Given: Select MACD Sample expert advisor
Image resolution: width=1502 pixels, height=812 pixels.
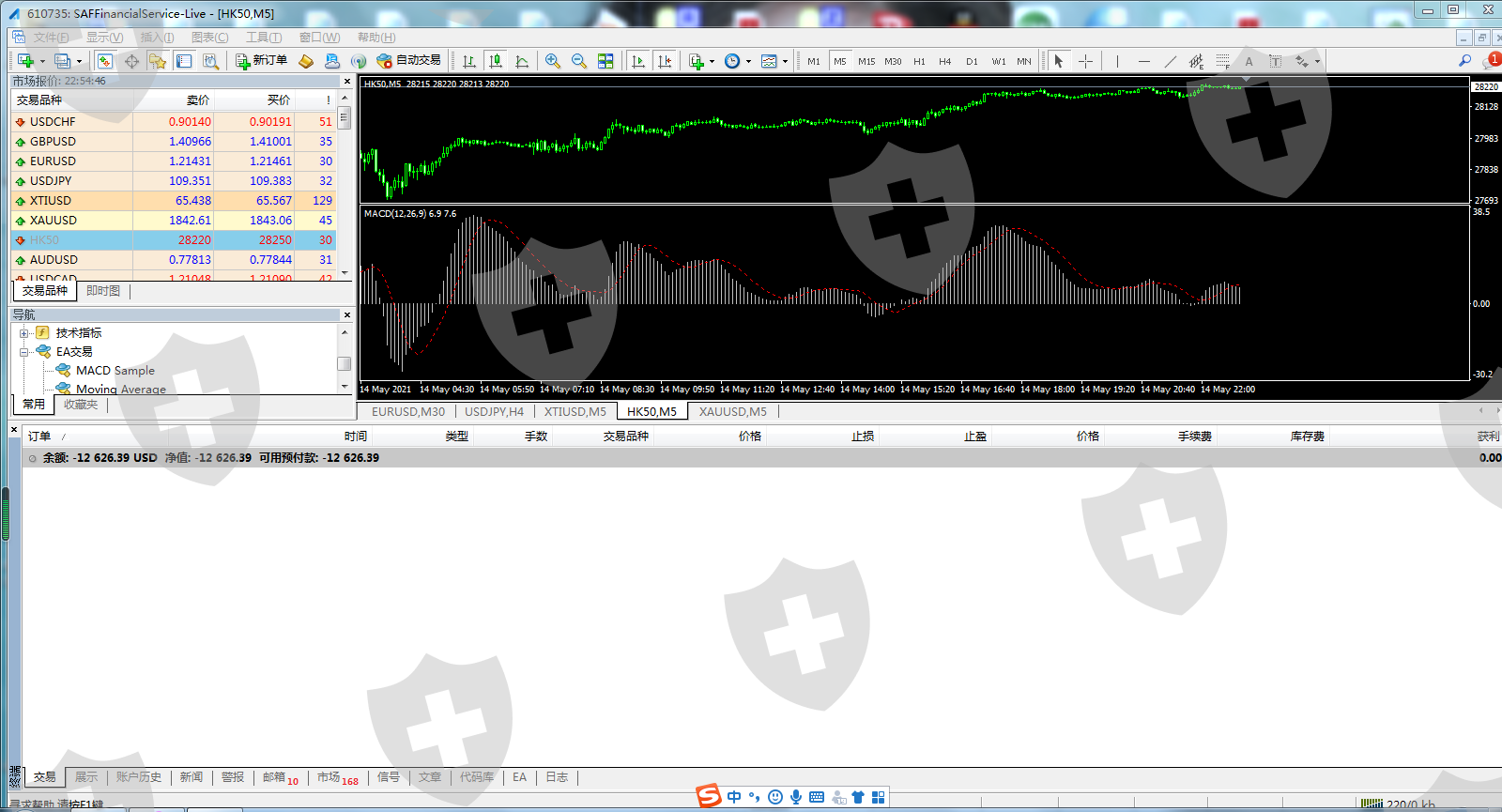Looking at the screenshot, I should click(x=115, y=371).
